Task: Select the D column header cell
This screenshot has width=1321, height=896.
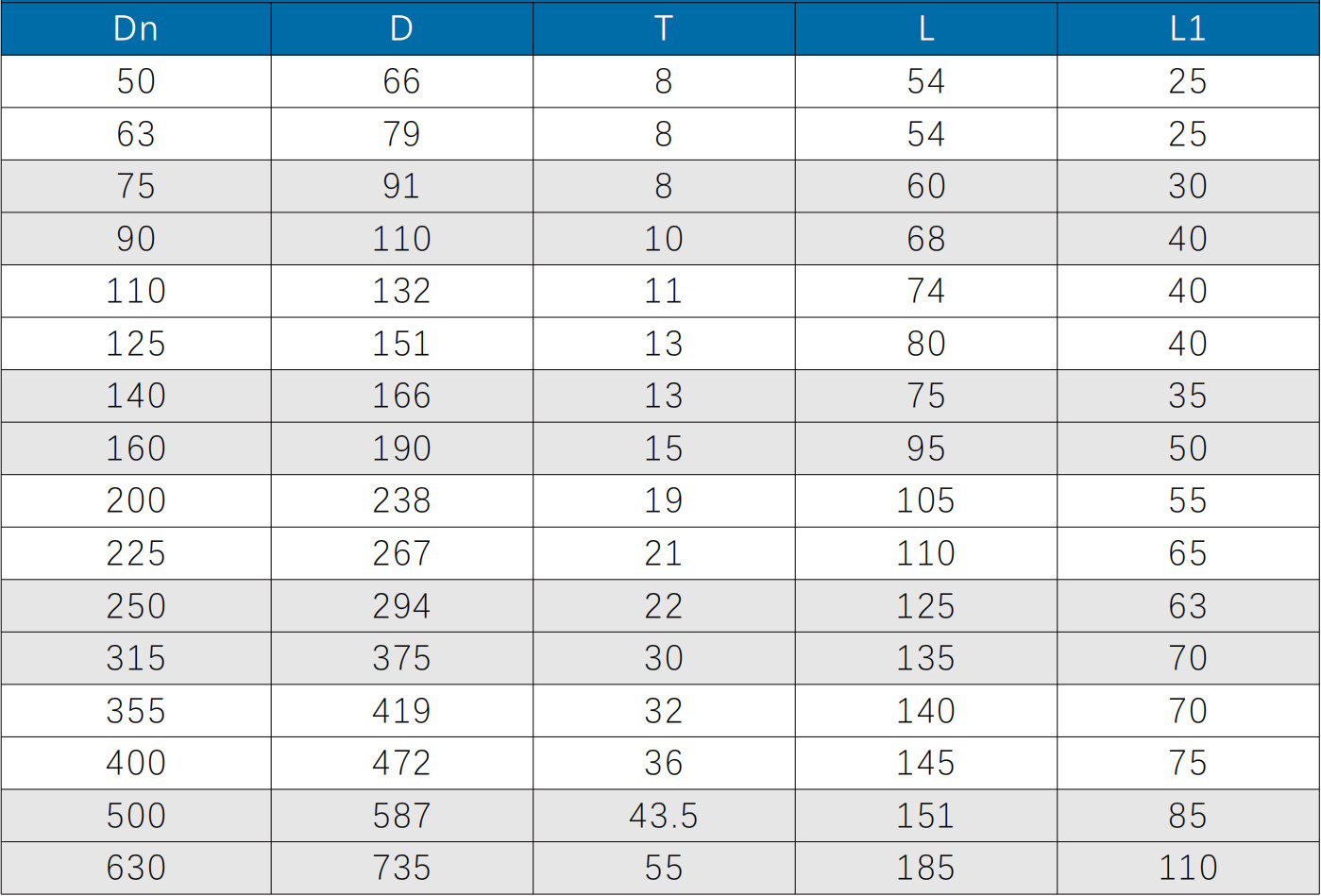Action: point(401,28)
